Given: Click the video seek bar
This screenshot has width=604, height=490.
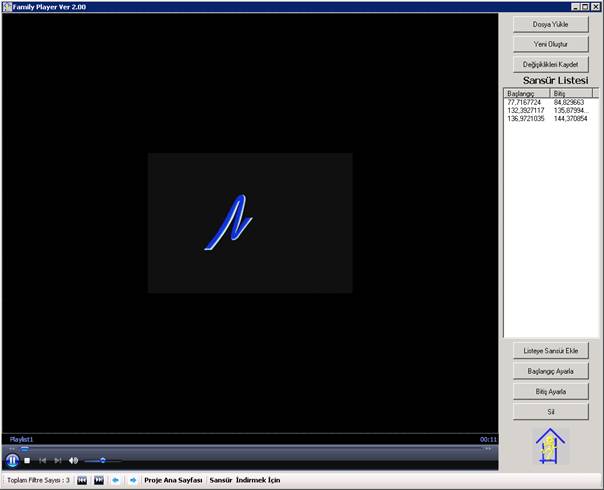Looking at the screenshot, I should pyautogui.click(x=250, y=449).
